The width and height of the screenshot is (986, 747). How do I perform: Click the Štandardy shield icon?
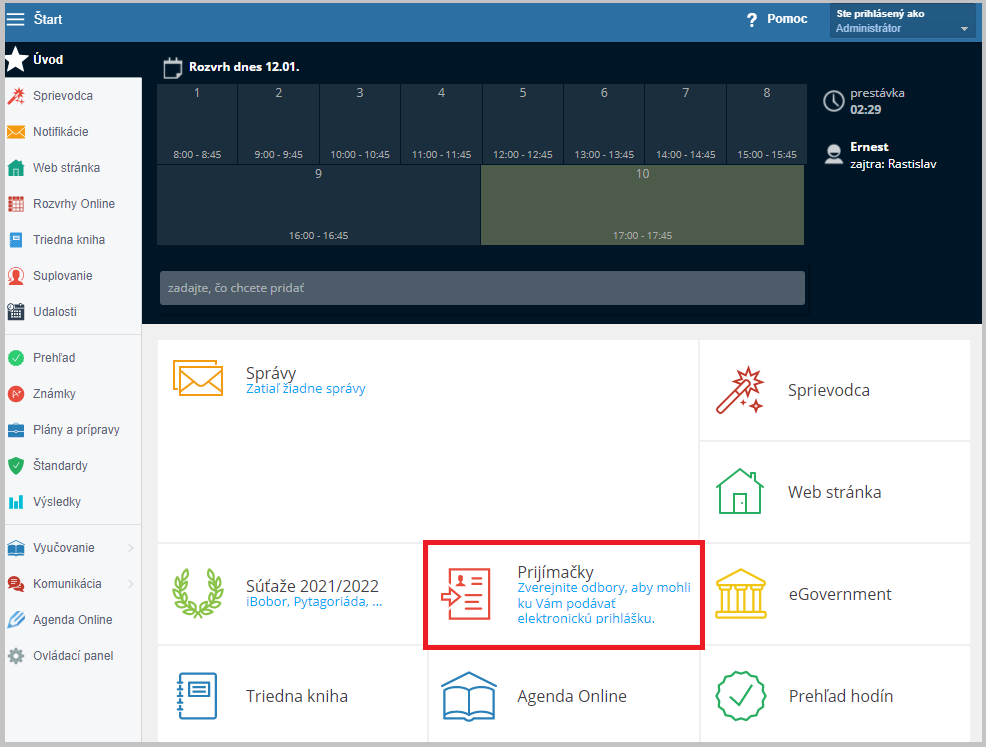[16, 466]
